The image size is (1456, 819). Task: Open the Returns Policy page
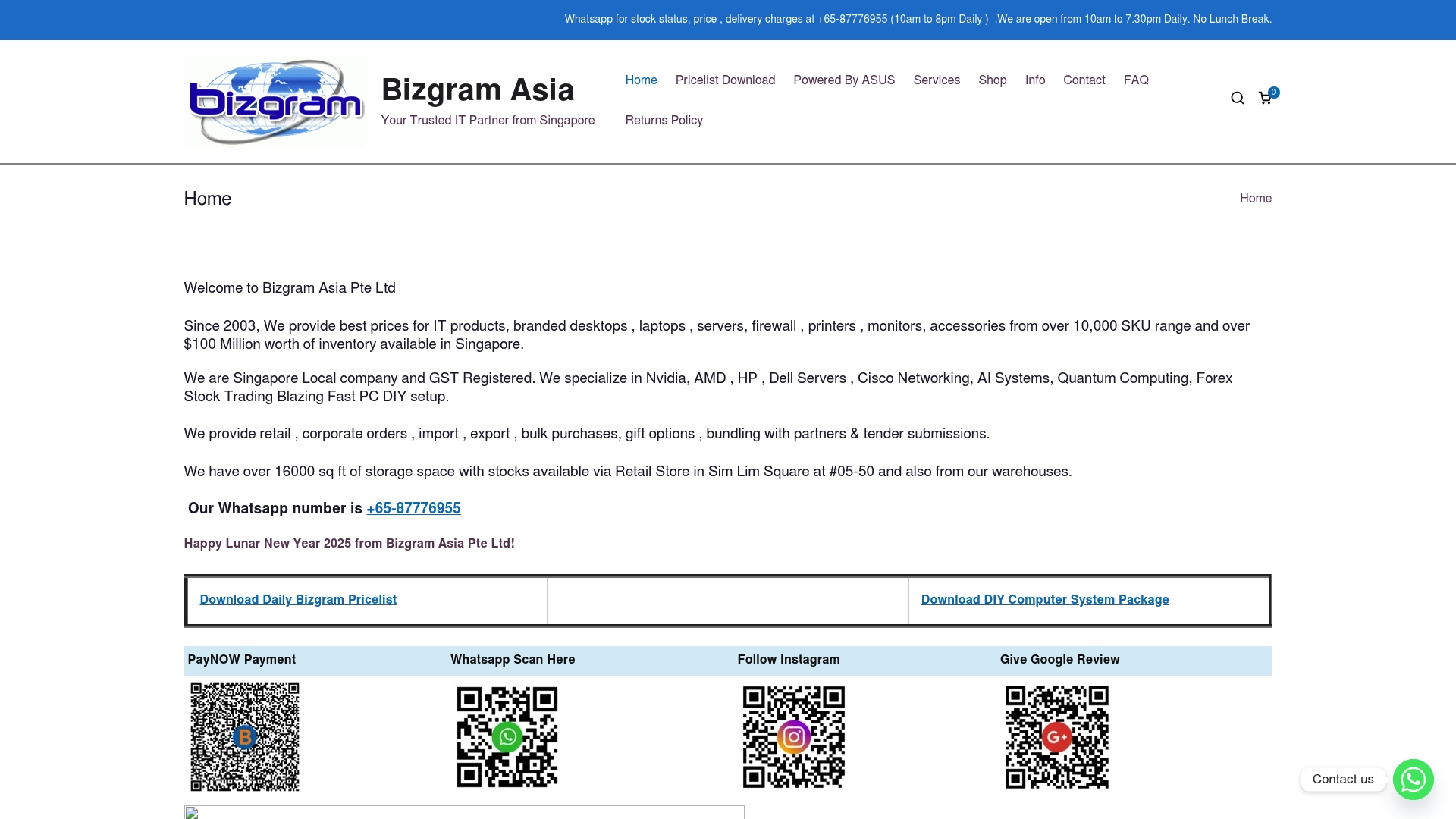[664, 120]
